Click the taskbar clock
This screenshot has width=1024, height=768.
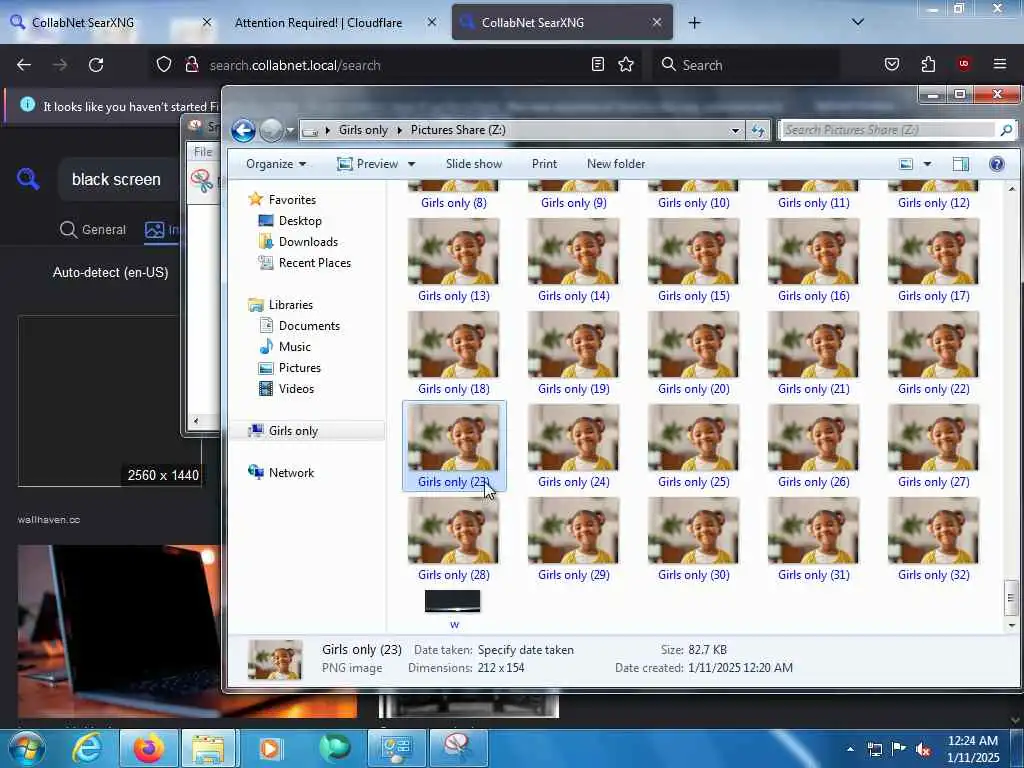tap(972, 749)
